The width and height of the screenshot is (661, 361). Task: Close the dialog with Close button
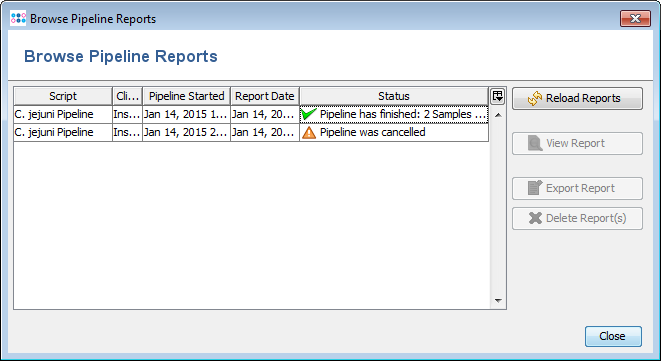tap(613, 336)
